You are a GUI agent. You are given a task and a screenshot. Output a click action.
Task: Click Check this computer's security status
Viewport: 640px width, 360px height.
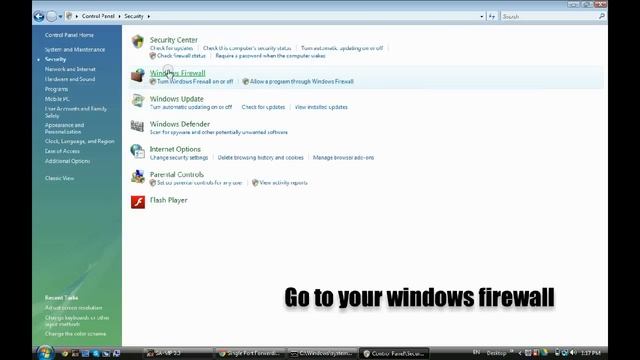pyautogui.click(x=247, y=48)
